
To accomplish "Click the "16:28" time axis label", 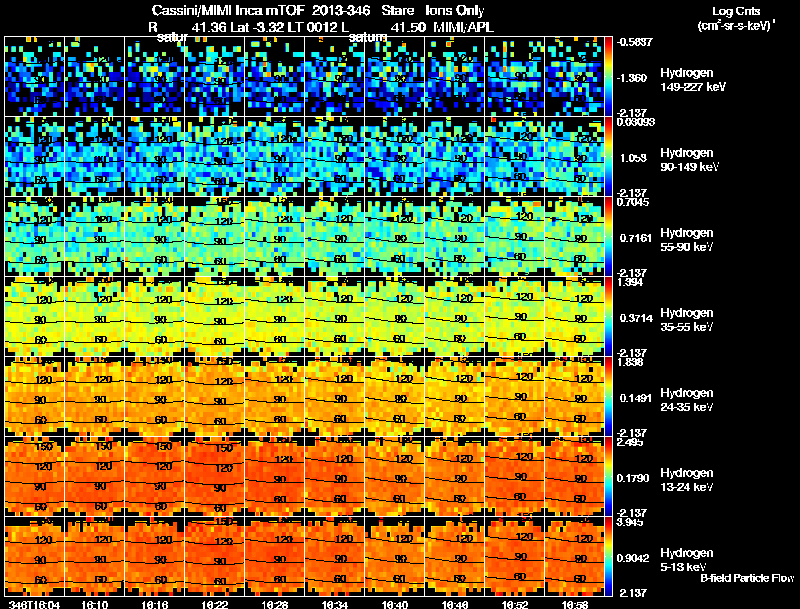I will [275, 604].
